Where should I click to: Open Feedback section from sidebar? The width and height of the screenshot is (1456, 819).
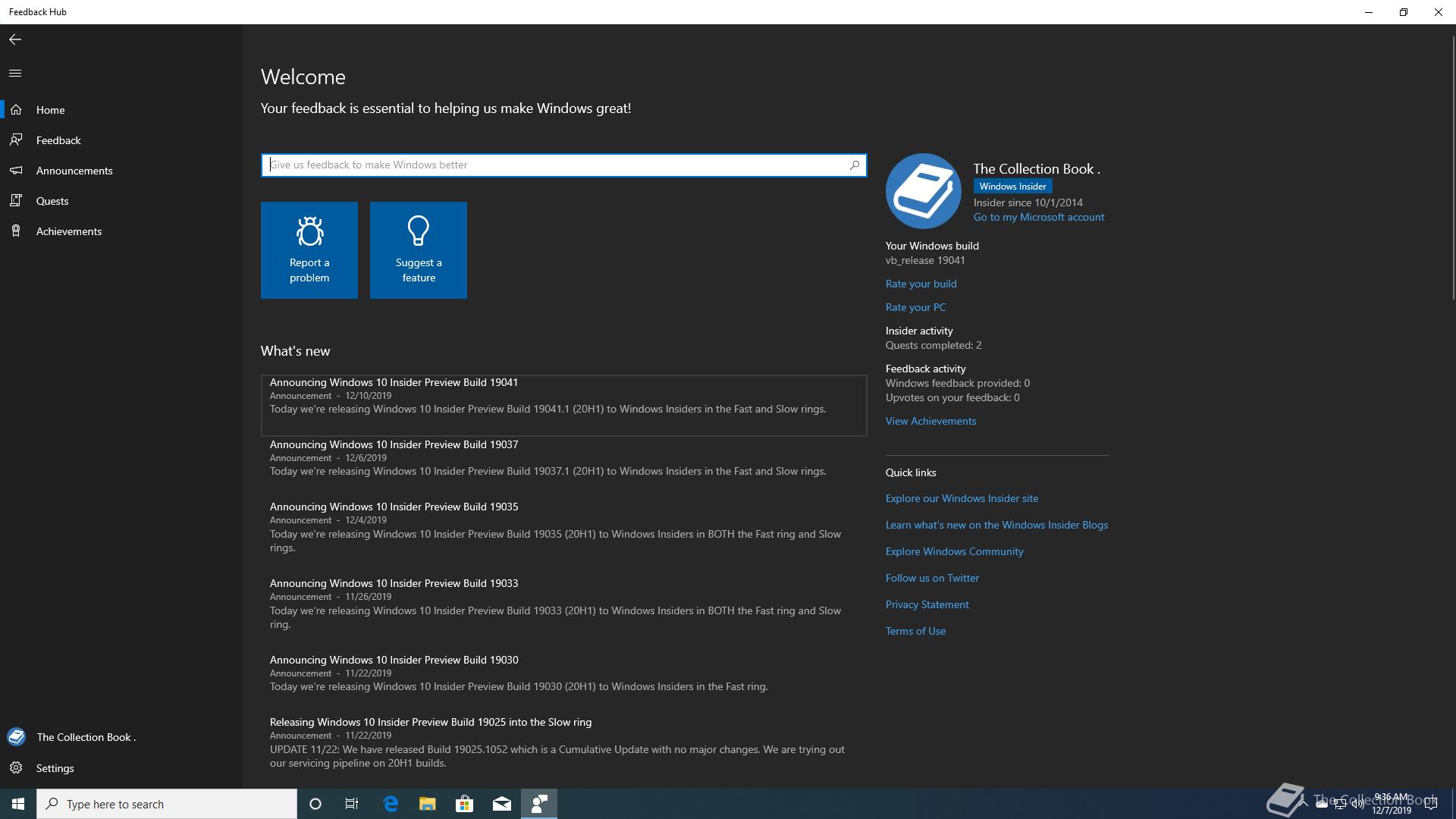[58, 140]
